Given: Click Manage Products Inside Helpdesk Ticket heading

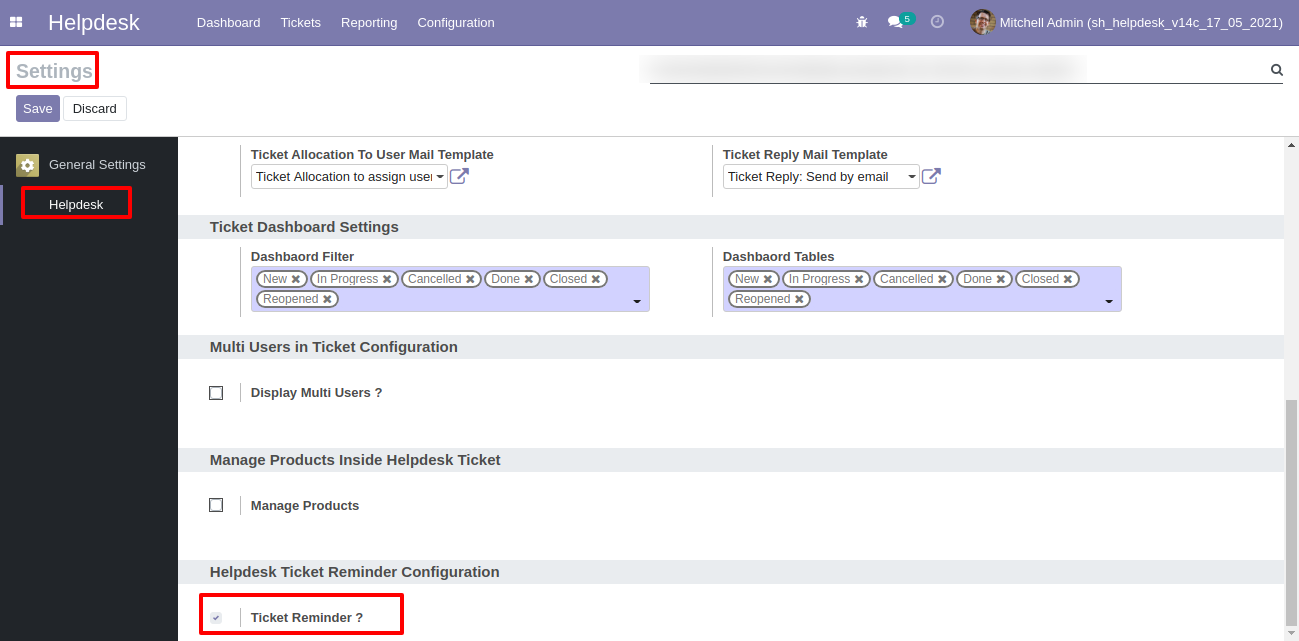Looking at the screenshot, I should pyautogui.click(x=355, y=460).
